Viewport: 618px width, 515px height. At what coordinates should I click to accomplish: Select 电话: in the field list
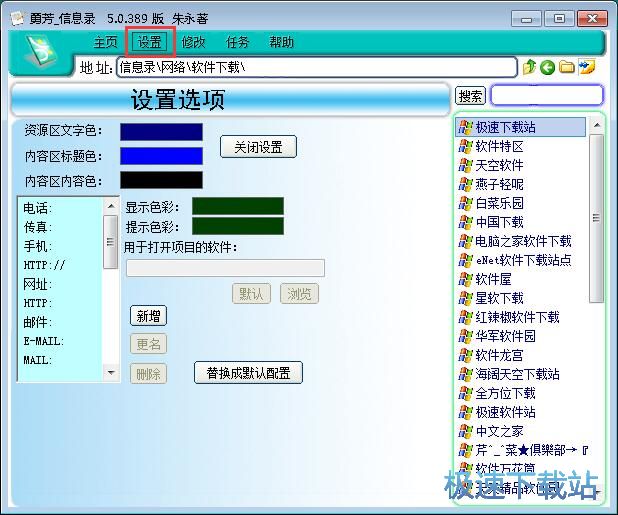tap(37, 208)
